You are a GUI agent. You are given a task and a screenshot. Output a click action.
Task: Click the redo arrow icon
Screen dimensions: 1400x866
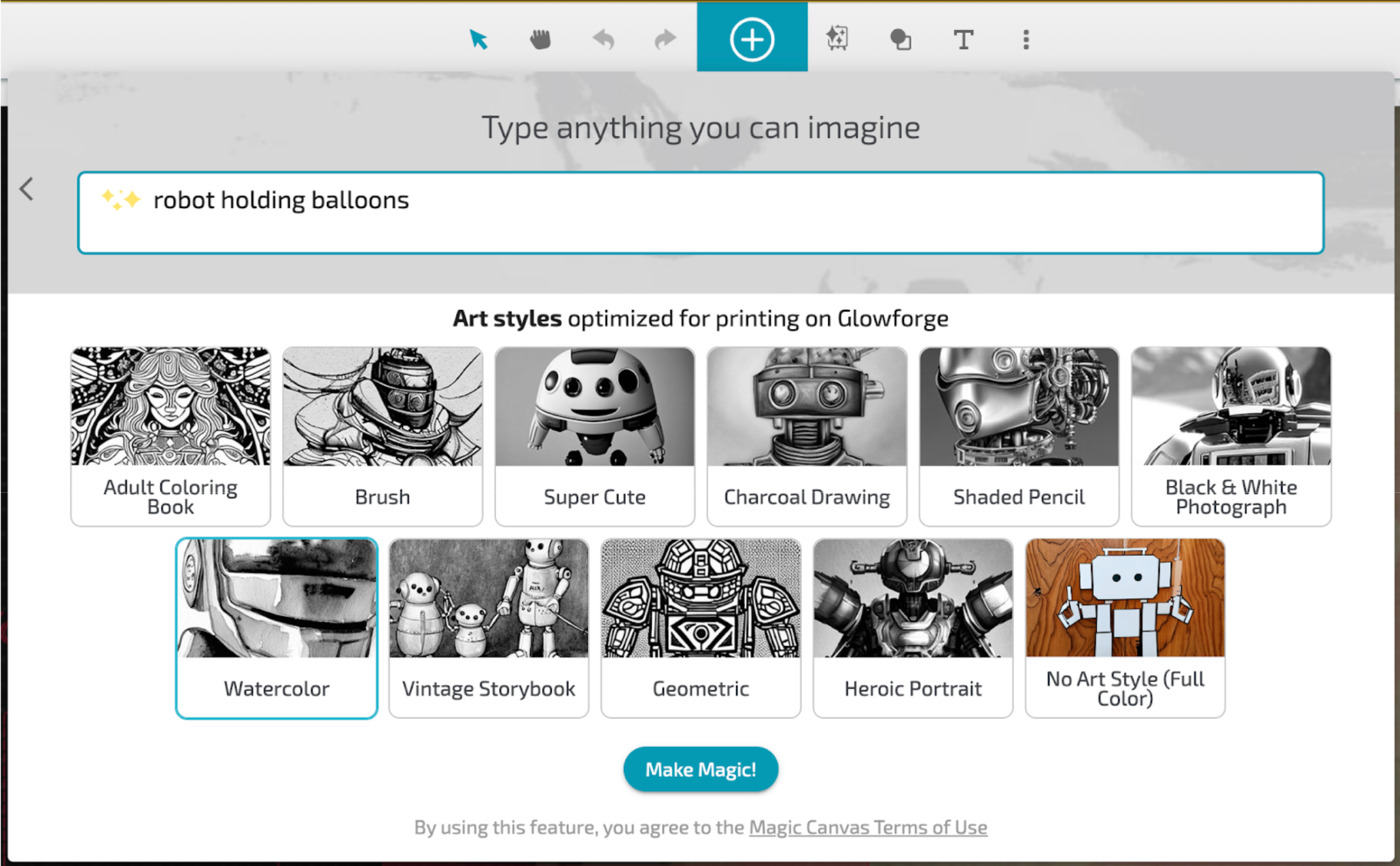point(665,39)
